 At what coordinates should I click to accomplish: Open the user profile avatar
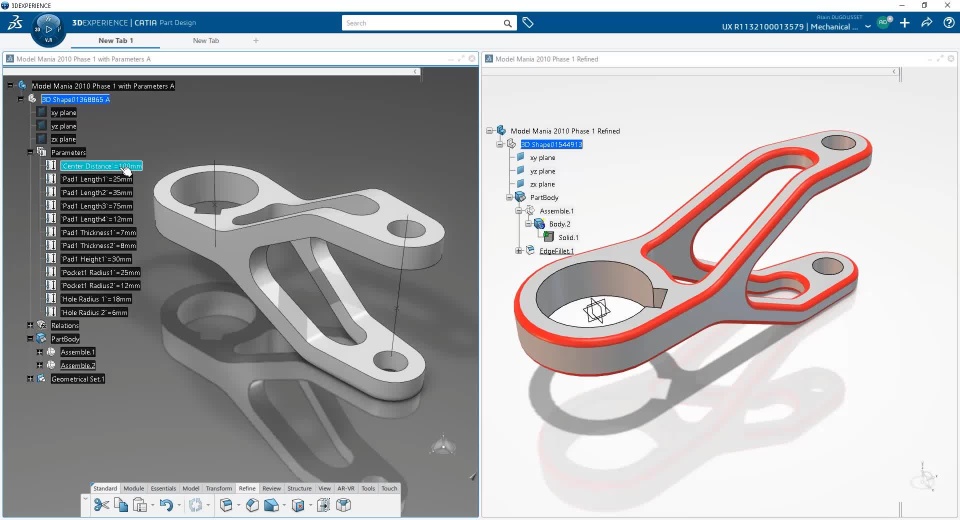pyautogui.click(x=883, y=23)
